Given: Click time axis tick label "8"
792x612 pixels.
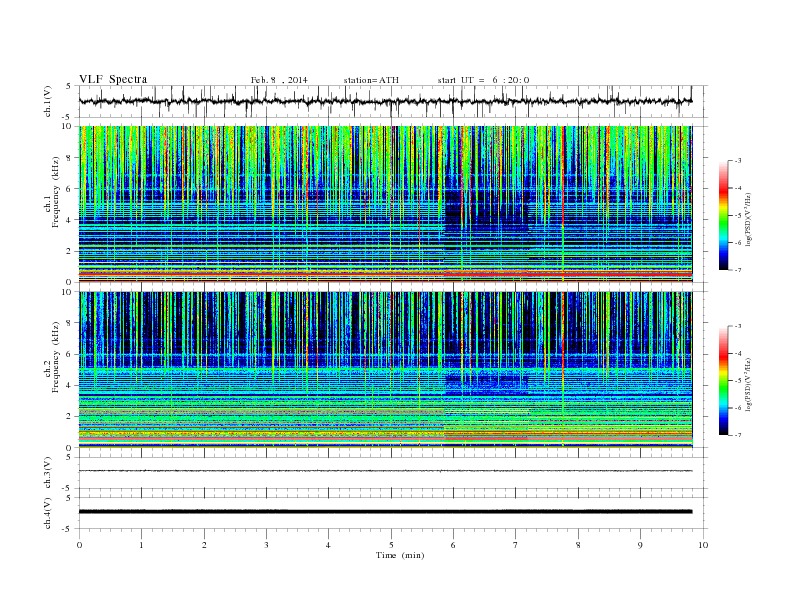Looking at the screenshot, I should pos(578,545).
